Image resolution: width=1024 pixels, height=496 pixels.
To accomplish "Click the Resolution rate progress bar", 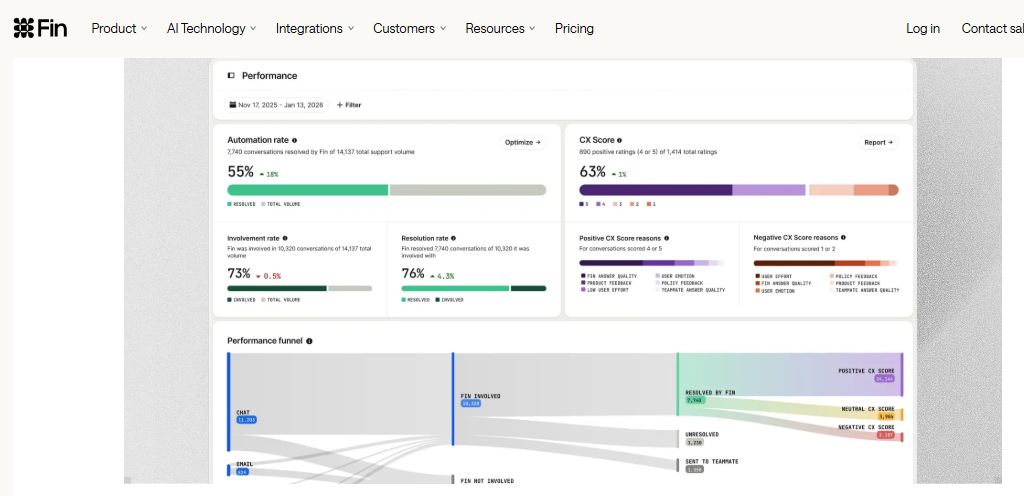I will coord(473,288).
